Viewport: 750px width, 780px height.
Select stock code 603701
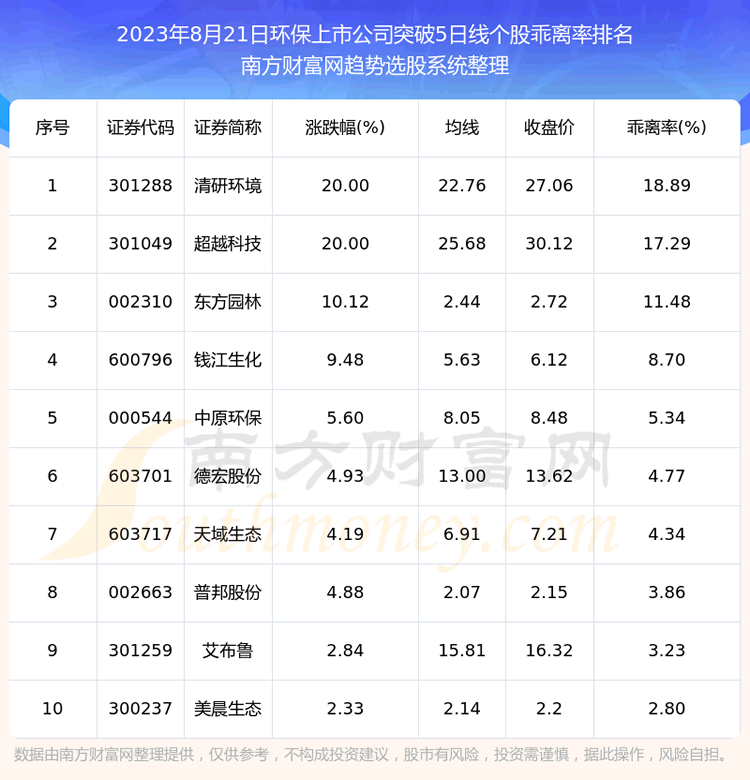(140, 476)
